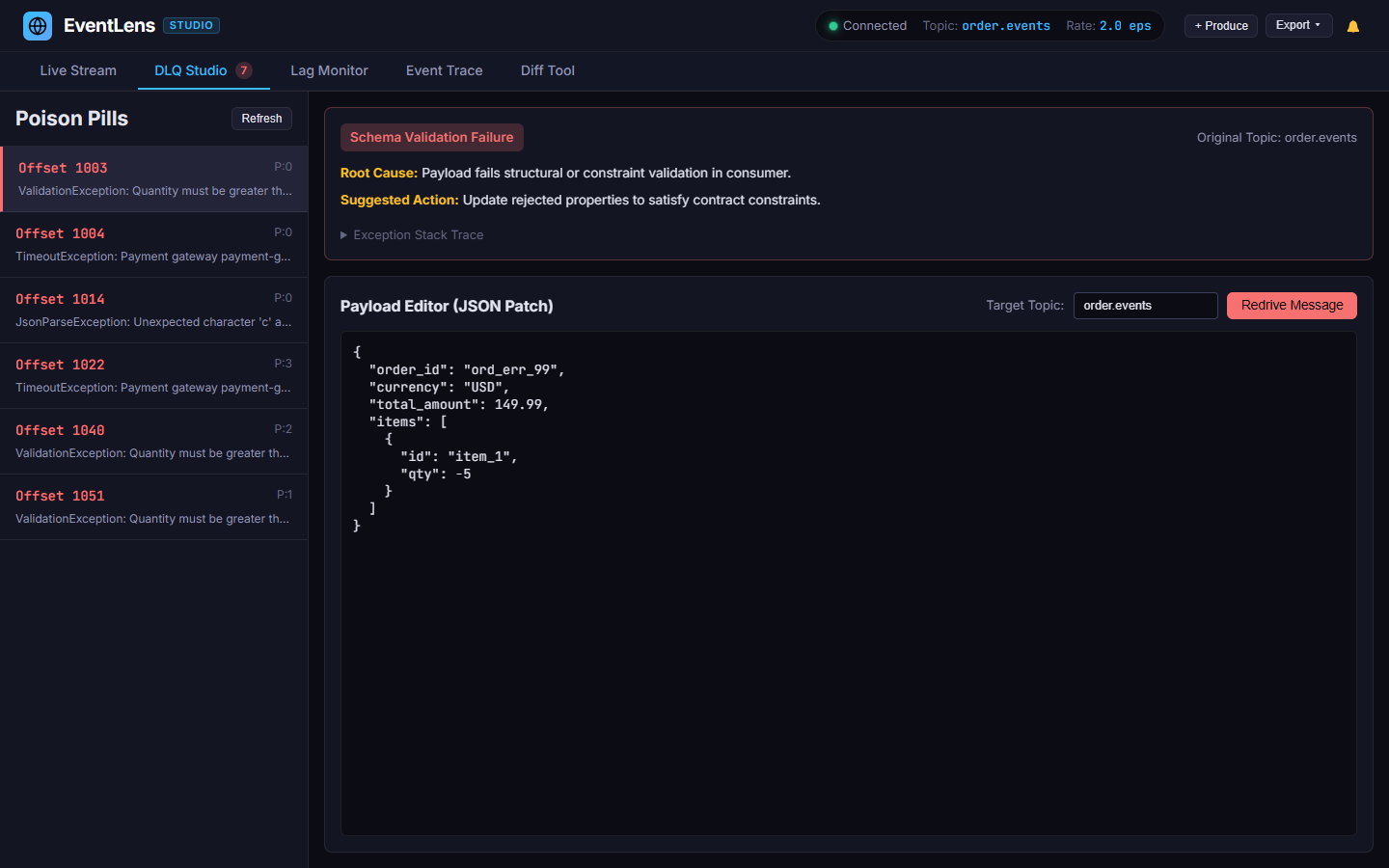Click the Payload Editor (JSON Patch) heading
The width and height of the screenshot is (1389, 868).
tap(447, 306)
